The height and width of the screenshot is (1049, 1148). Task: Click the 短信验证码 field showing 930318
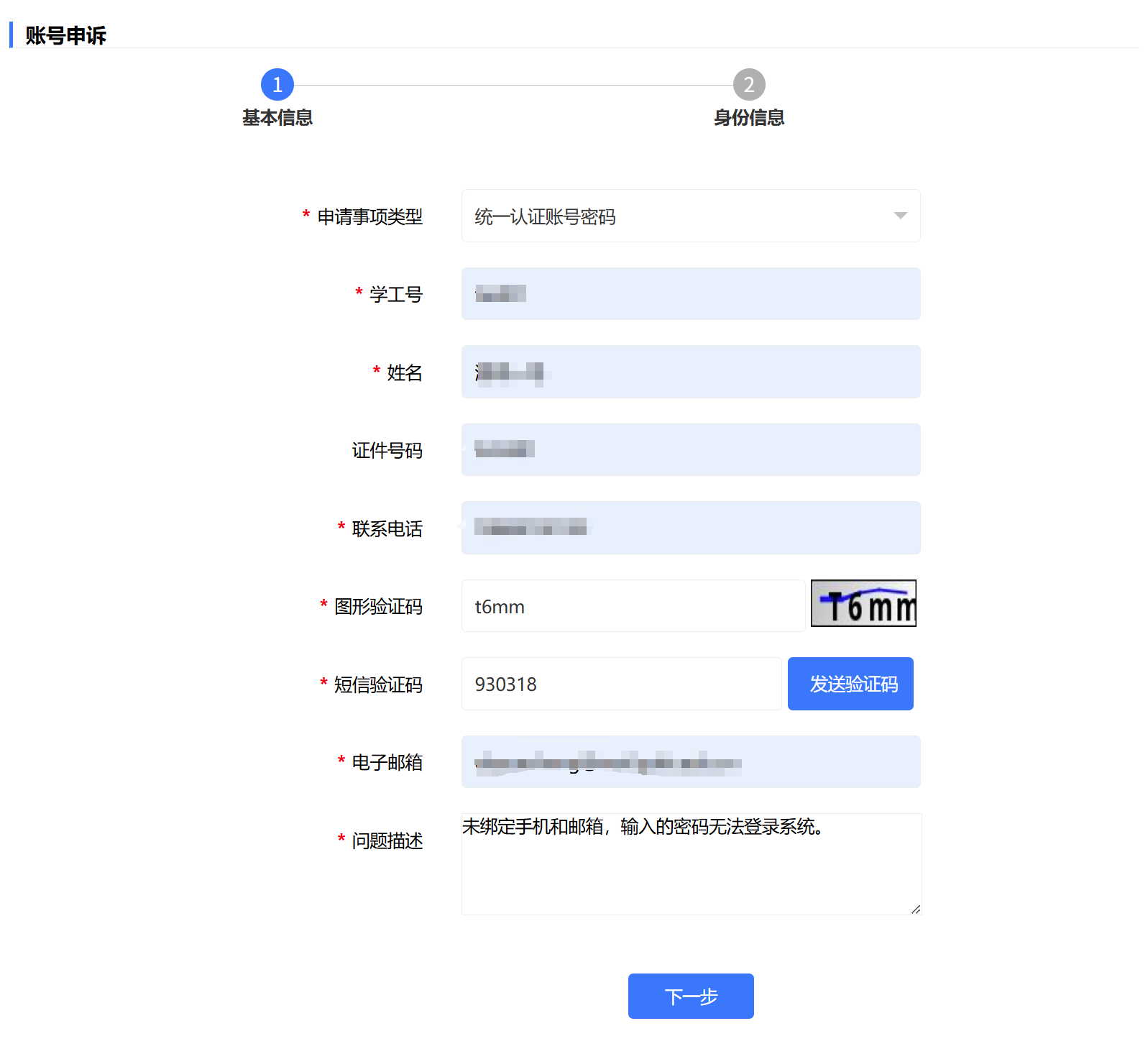[x=621, y=684]
